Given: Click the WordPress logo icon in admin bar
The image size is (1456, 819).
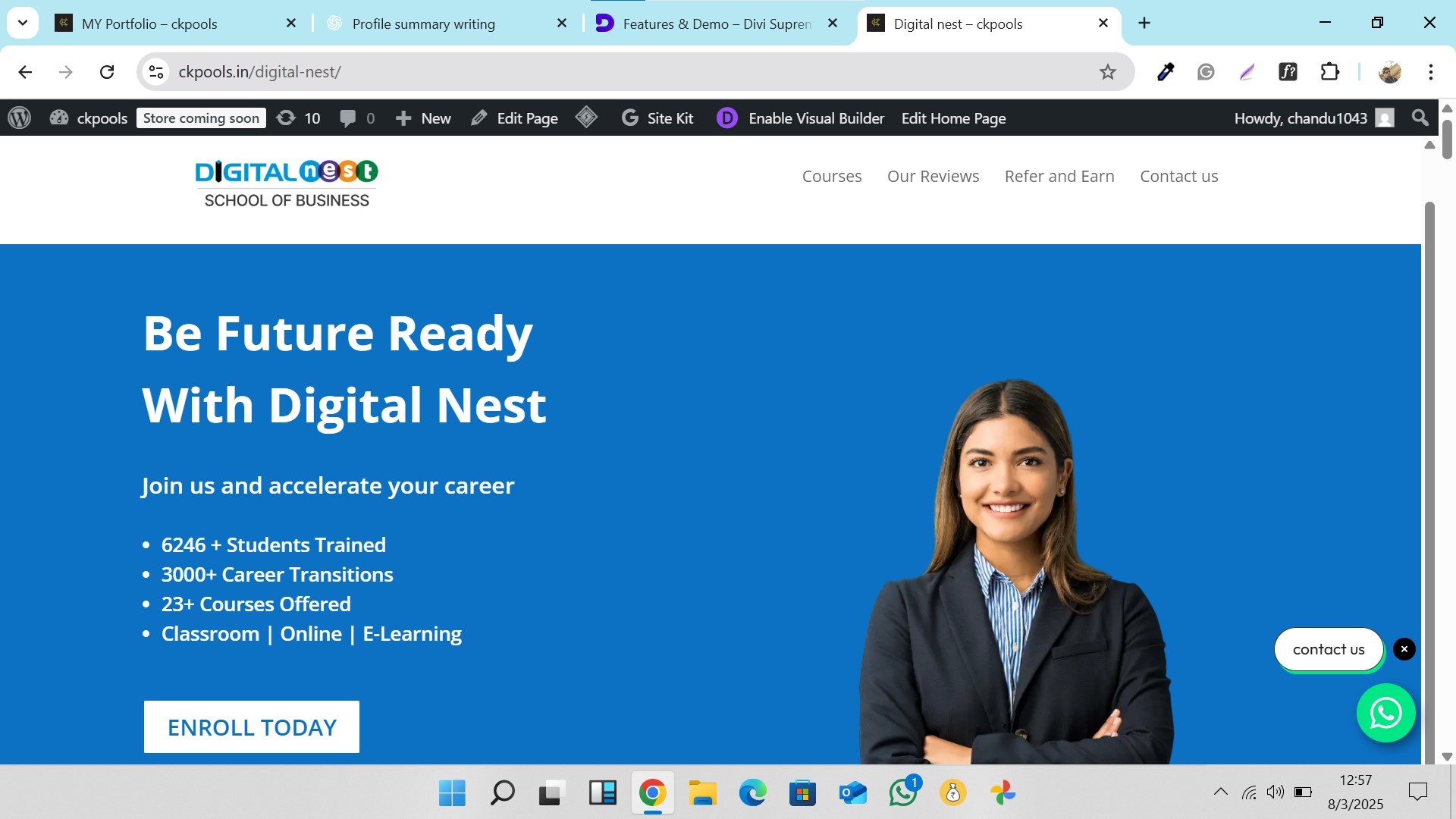Looking at the screenshot, I should coord(20,118).
